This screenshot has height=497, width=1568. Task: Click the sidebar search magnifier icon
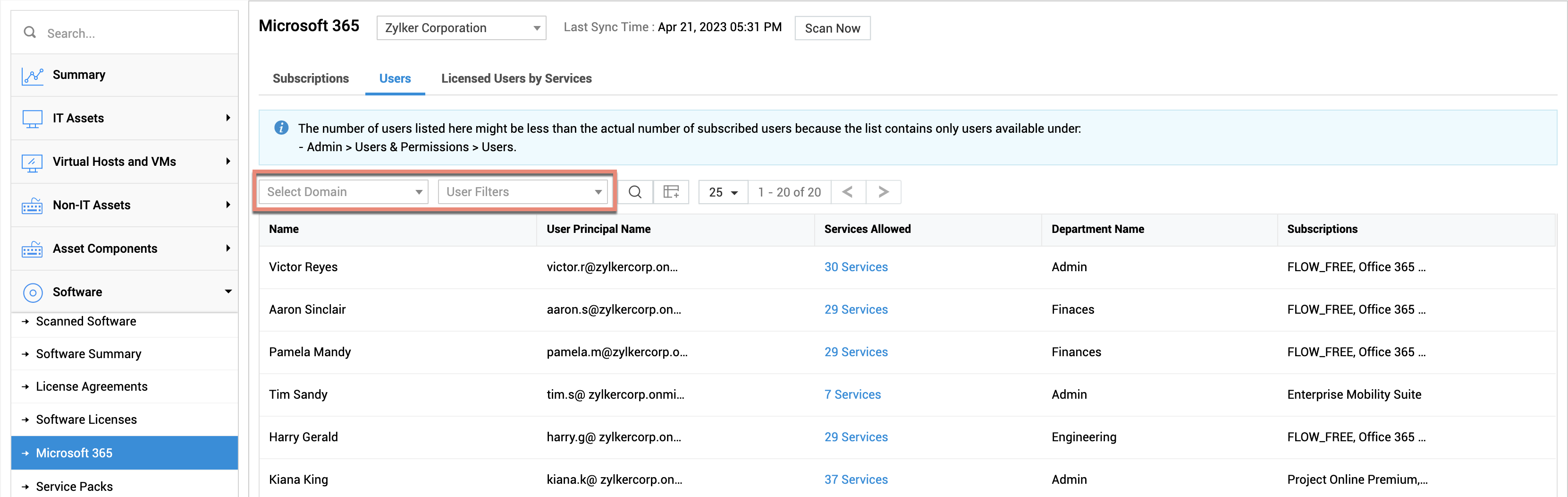pos(30,32)
